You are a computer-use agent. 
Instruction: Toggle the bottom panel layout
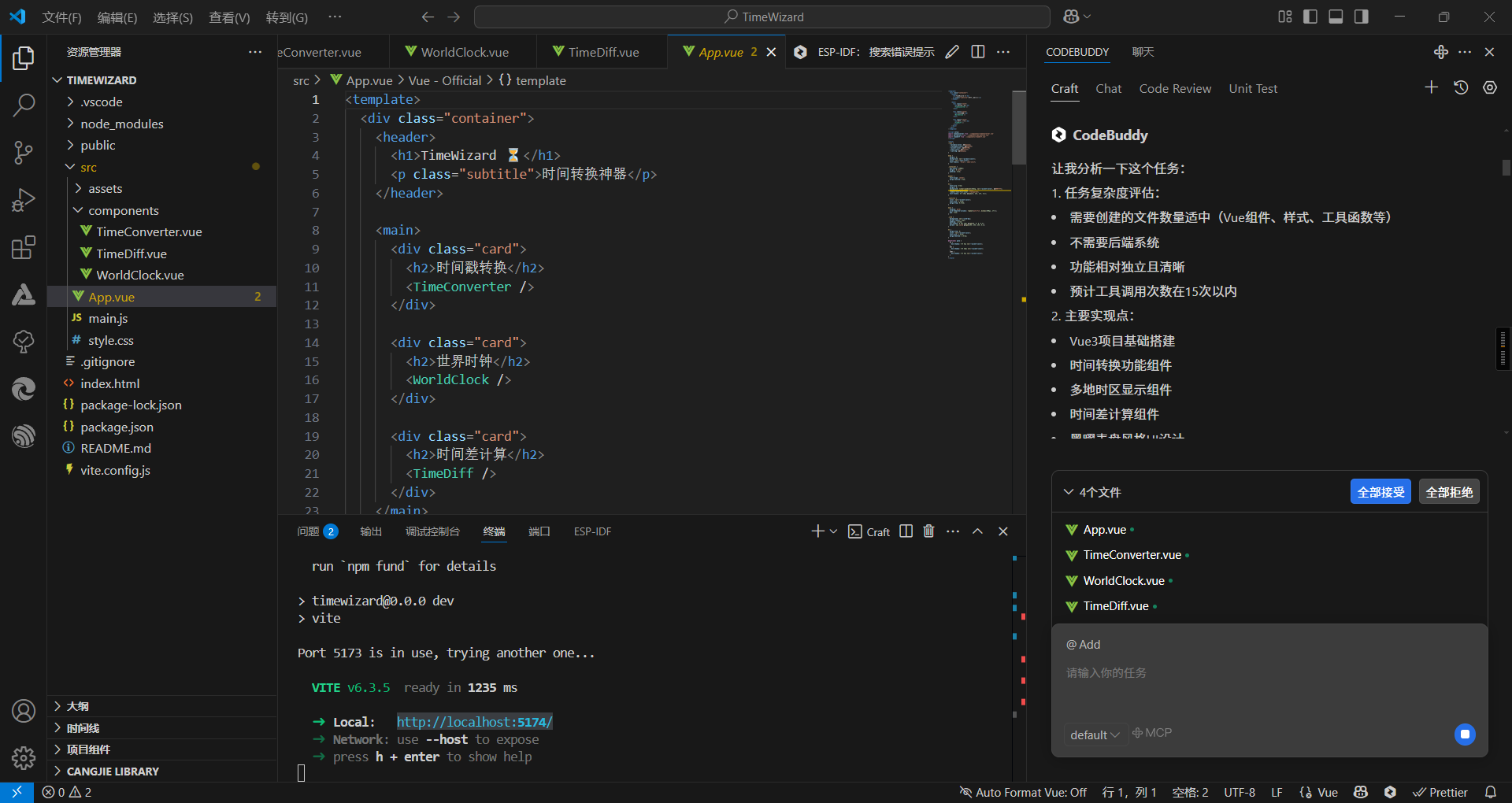click(1336, 17)
